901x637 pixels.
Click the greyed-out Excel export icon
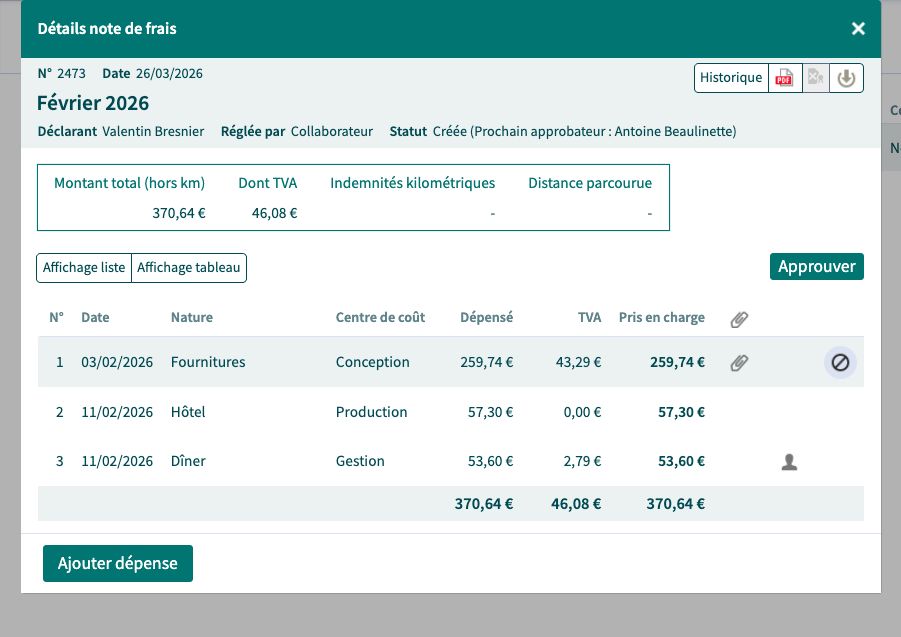pyautogui.click(x=815, y=78)
